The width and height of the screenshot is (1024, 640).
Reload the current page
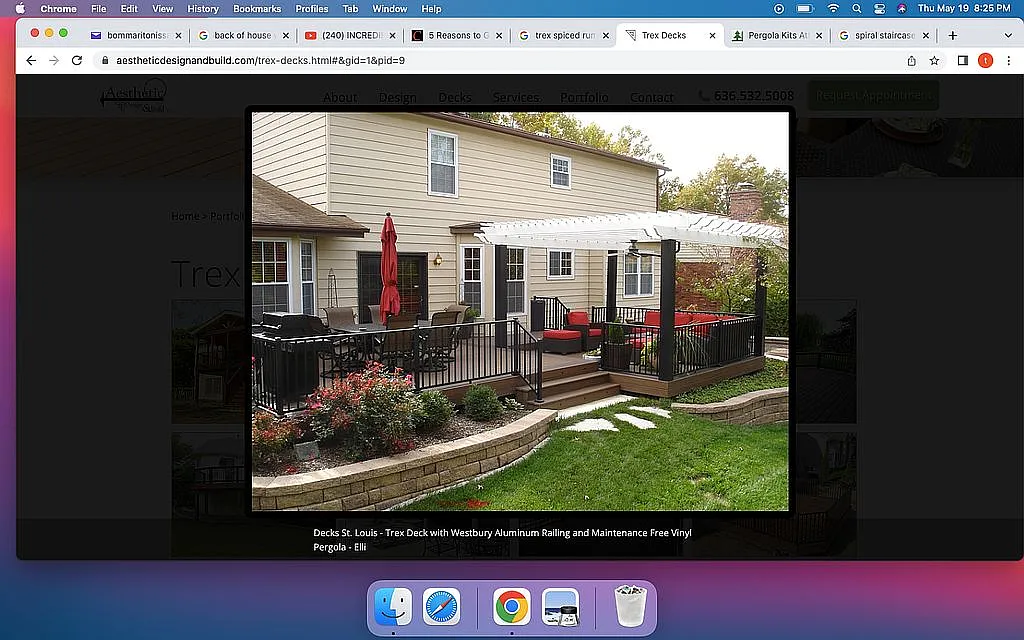point(76,60)
